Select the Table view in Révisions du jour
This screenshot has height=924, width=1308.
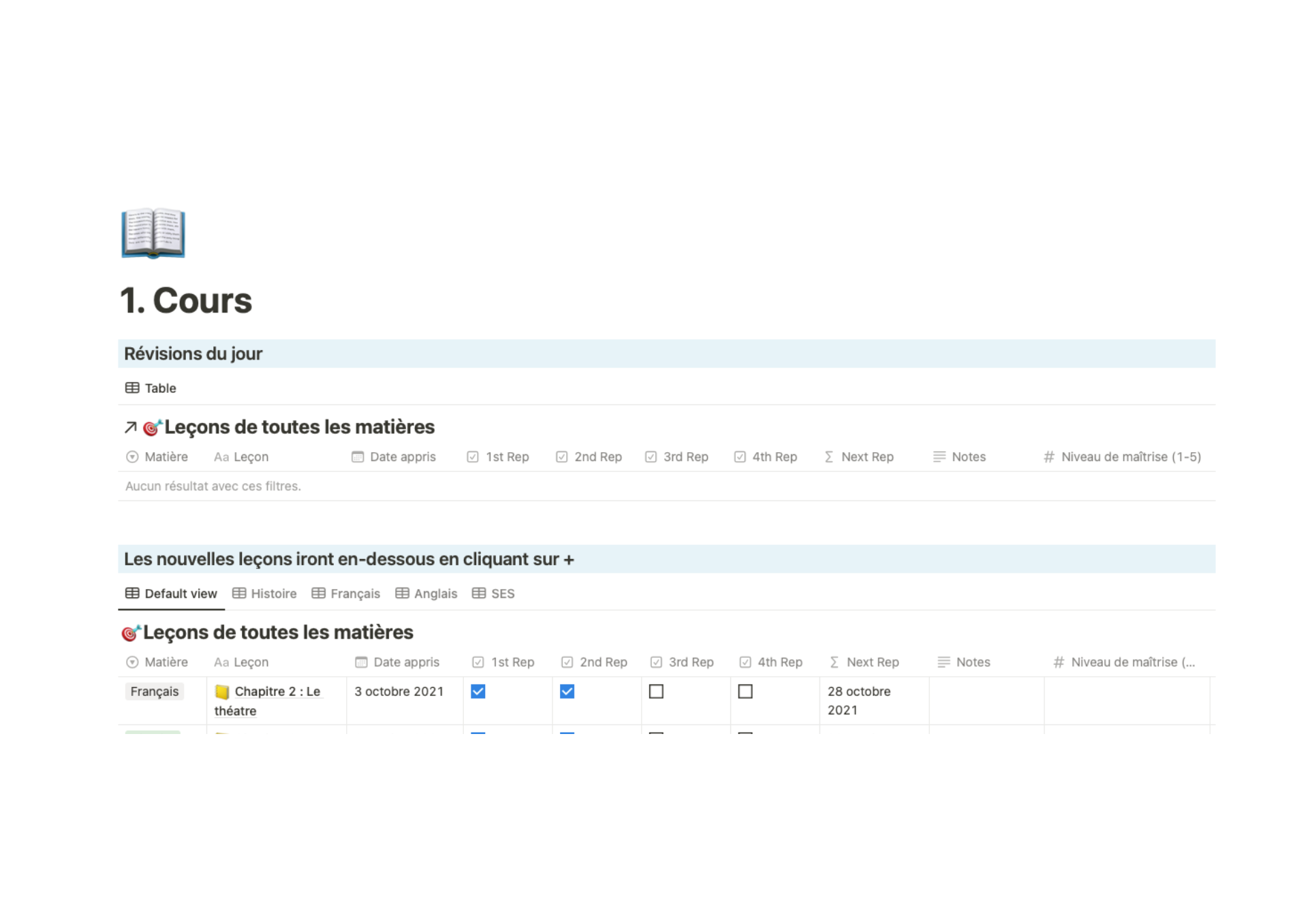tap(151, 388)
